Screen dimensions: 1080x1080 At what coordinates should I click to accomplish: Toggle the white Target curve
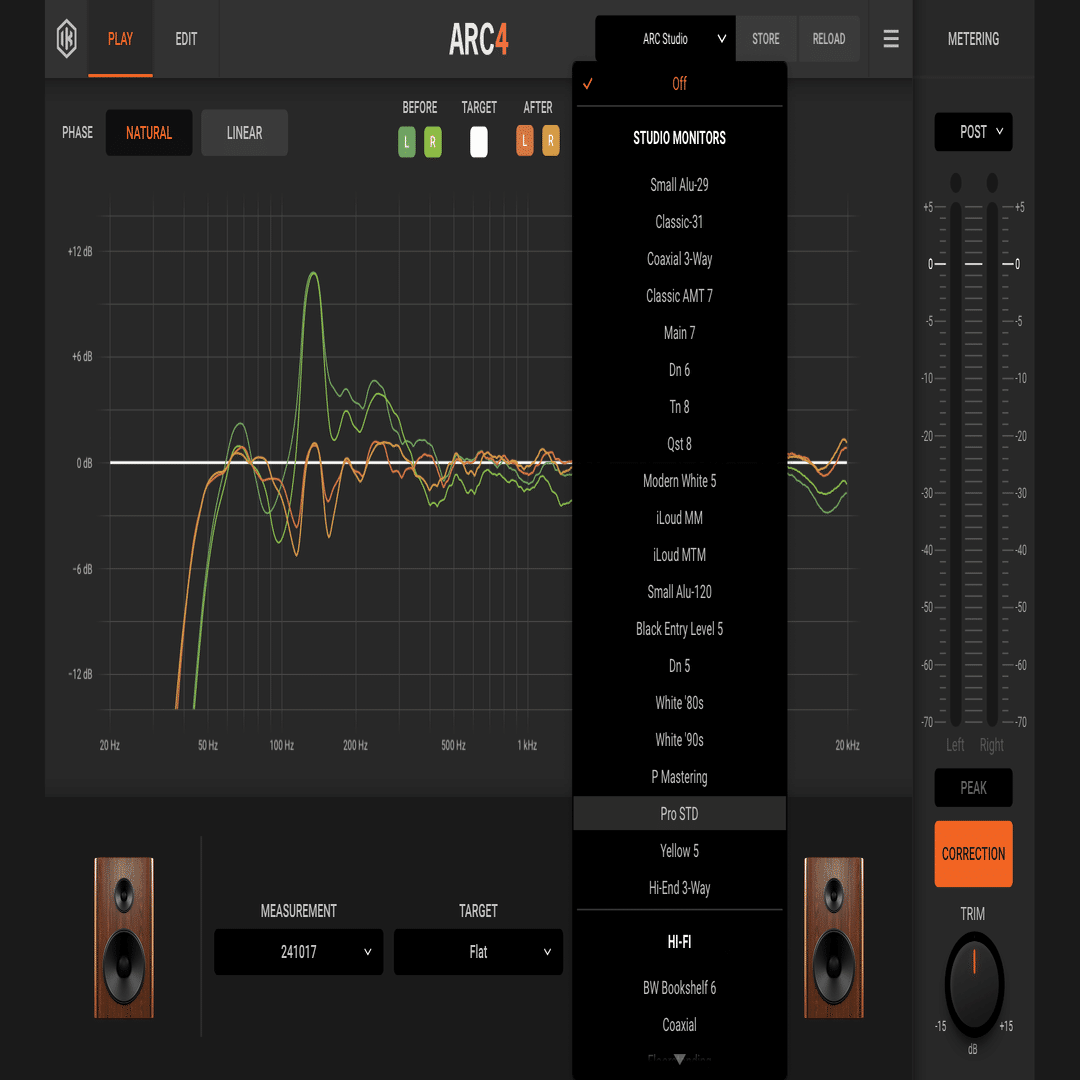[479, 142]
